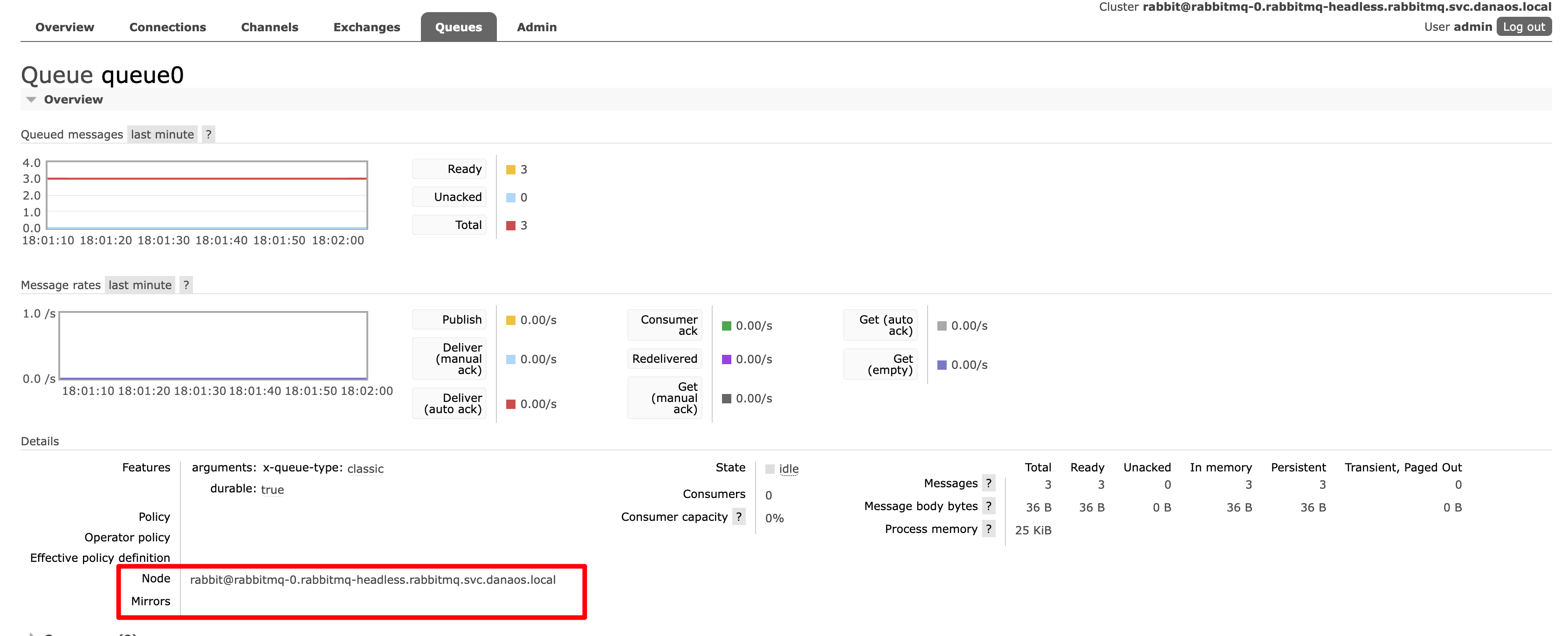Click the help icon beside Message rates
Image resolution: width=1568 pixels, height=636 pixels.
186,284
